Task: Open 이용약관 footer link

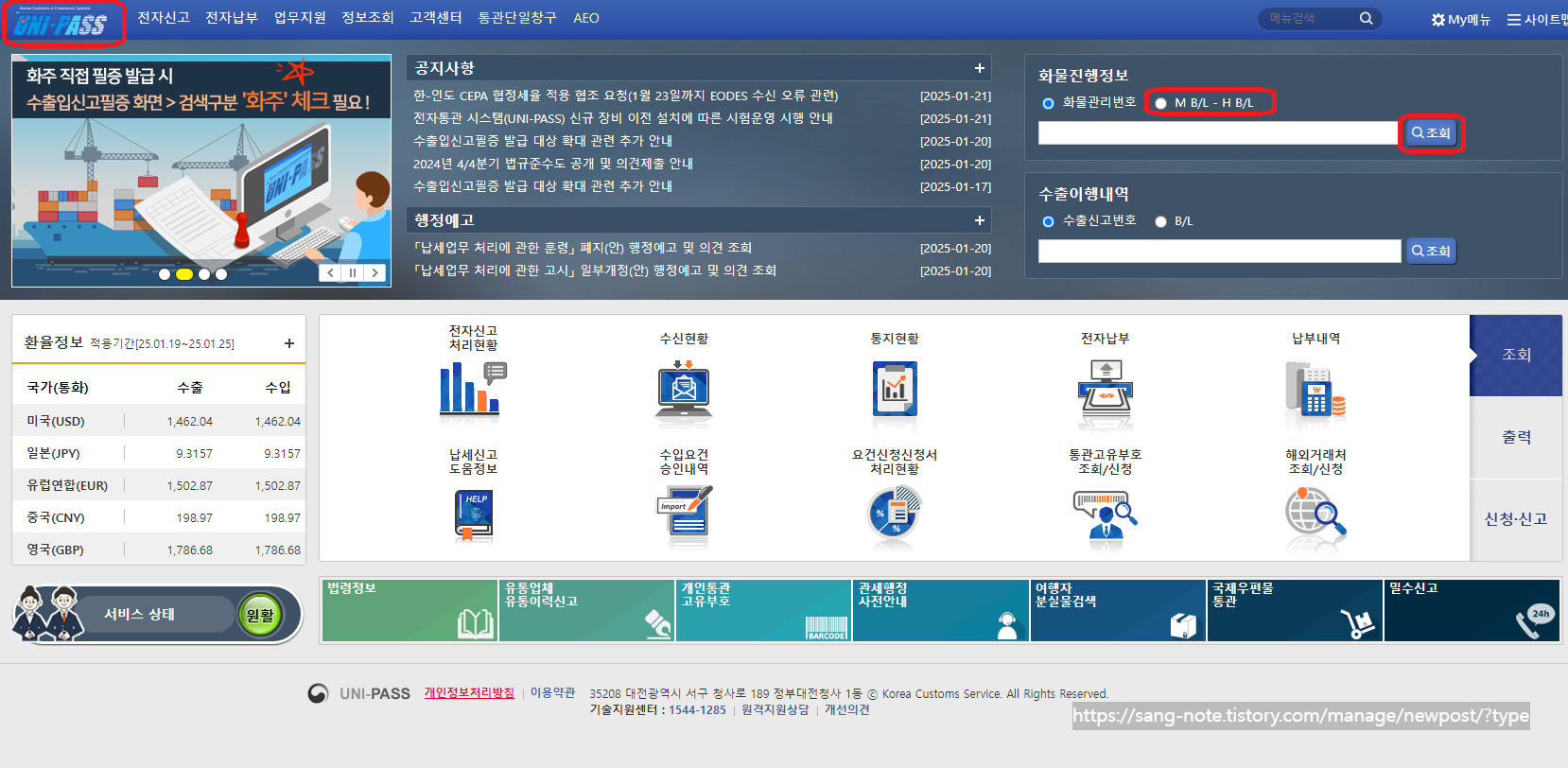Action: click(x=552, y=692)
